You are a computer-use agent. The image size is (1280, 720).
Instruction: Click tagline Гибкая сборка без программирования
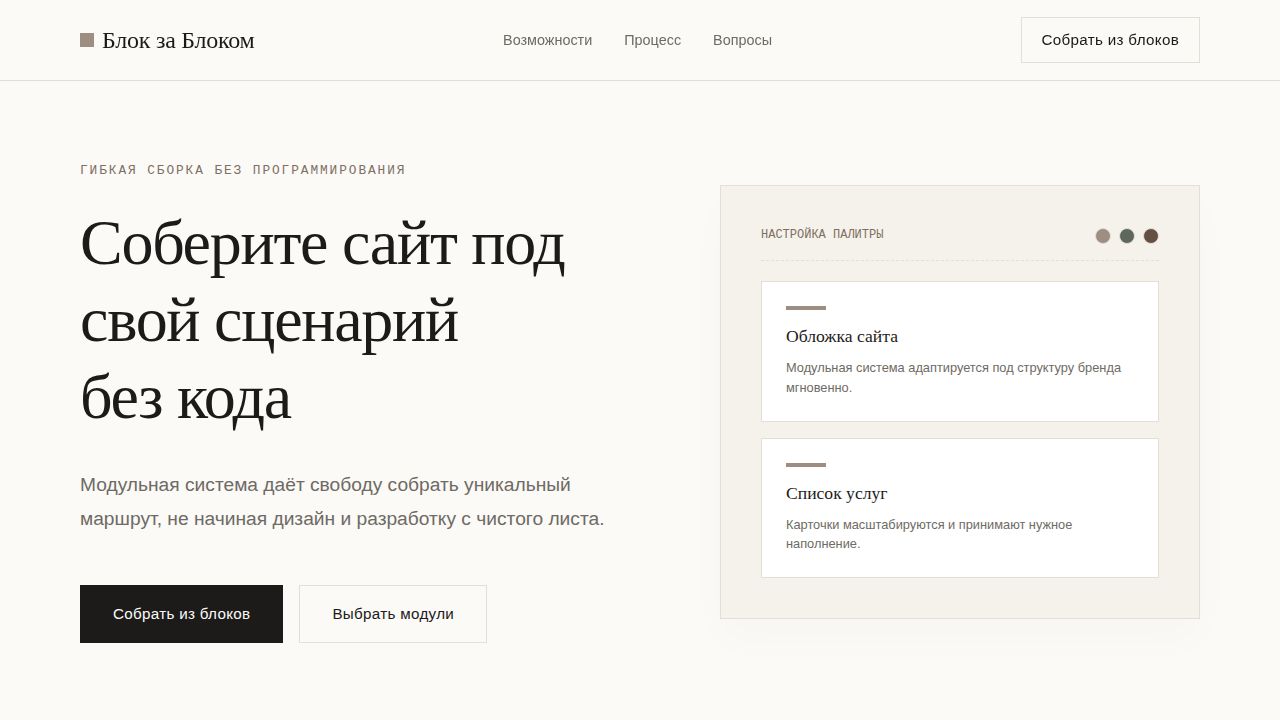(x=243, y=170)
